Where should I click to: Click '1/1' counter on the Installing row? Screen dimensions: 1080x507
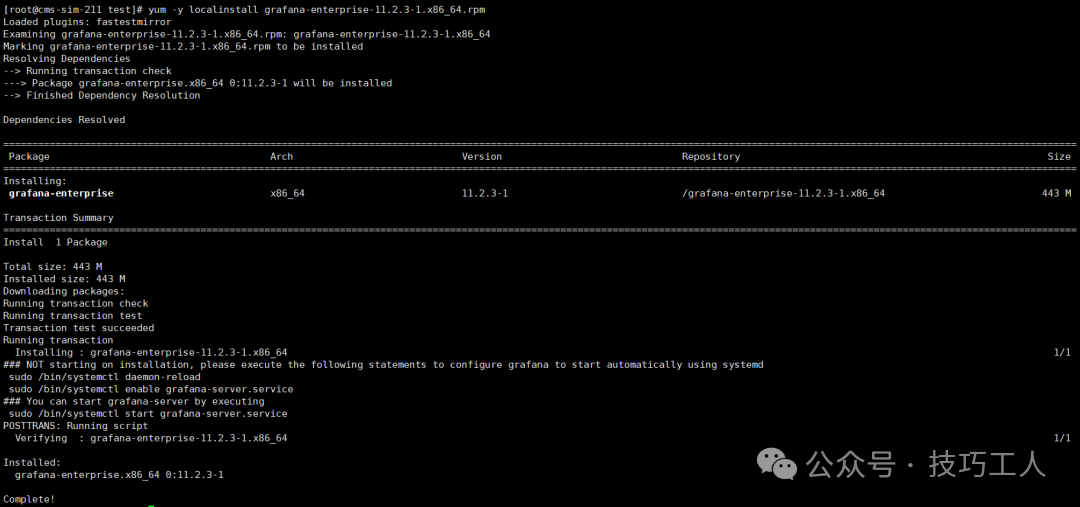1062,353
